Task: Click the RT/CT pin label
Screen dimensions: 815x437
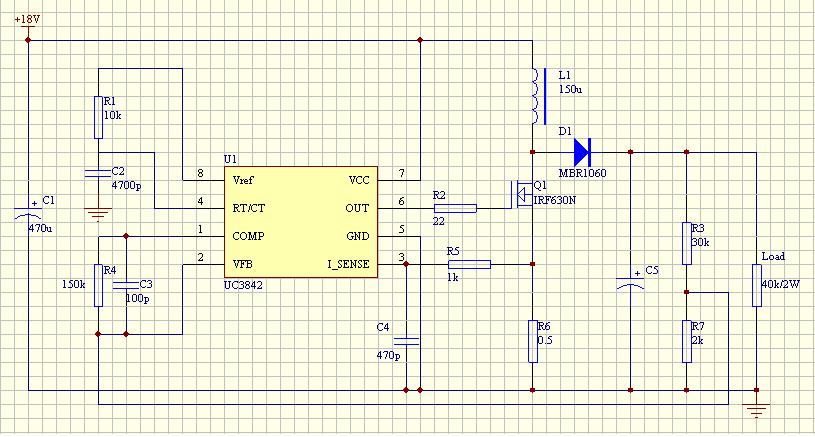Action: click(x=248, y=208)
